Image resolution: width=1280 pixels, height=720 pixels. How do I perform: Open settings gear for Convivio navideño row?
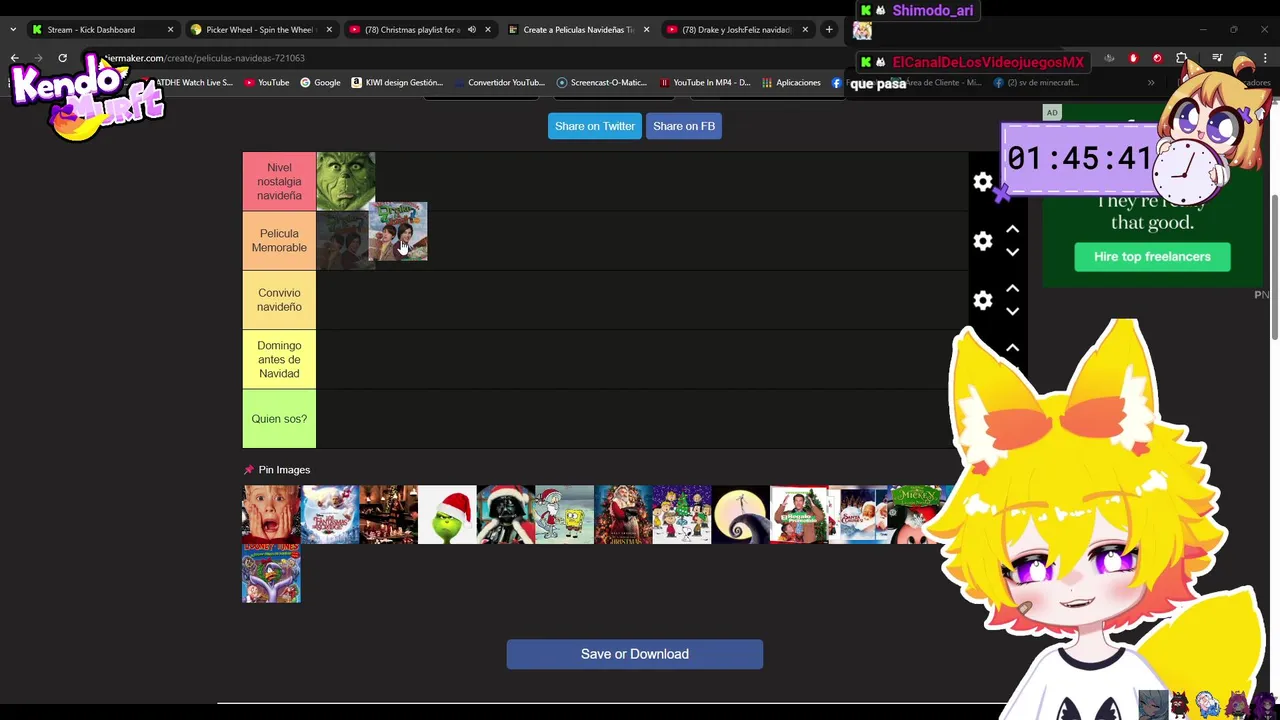(983, 300)
